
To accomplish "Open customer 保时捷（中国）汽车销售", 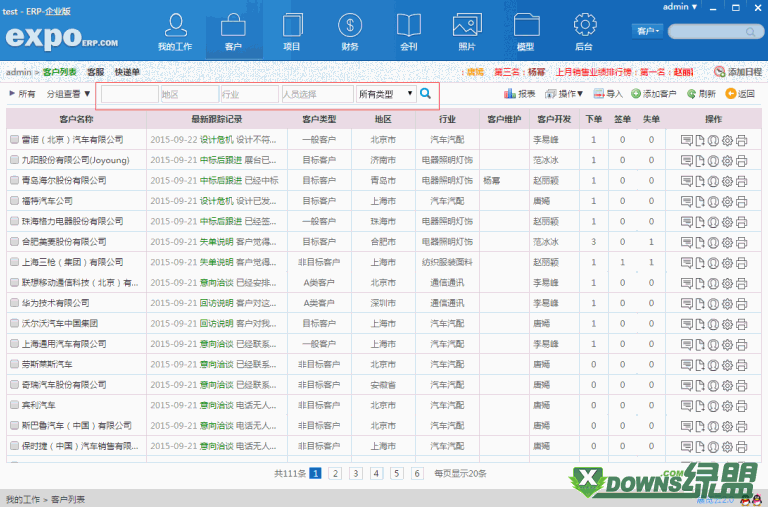I will pyautogui.click(x=80, y=446).
